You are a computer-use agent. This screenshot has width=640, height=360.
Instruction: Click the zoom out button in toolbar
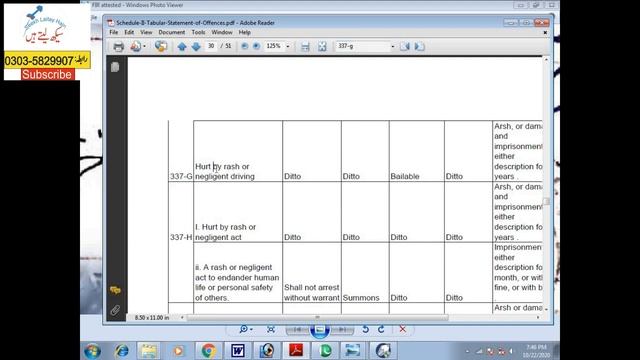(x=244, y=46)
